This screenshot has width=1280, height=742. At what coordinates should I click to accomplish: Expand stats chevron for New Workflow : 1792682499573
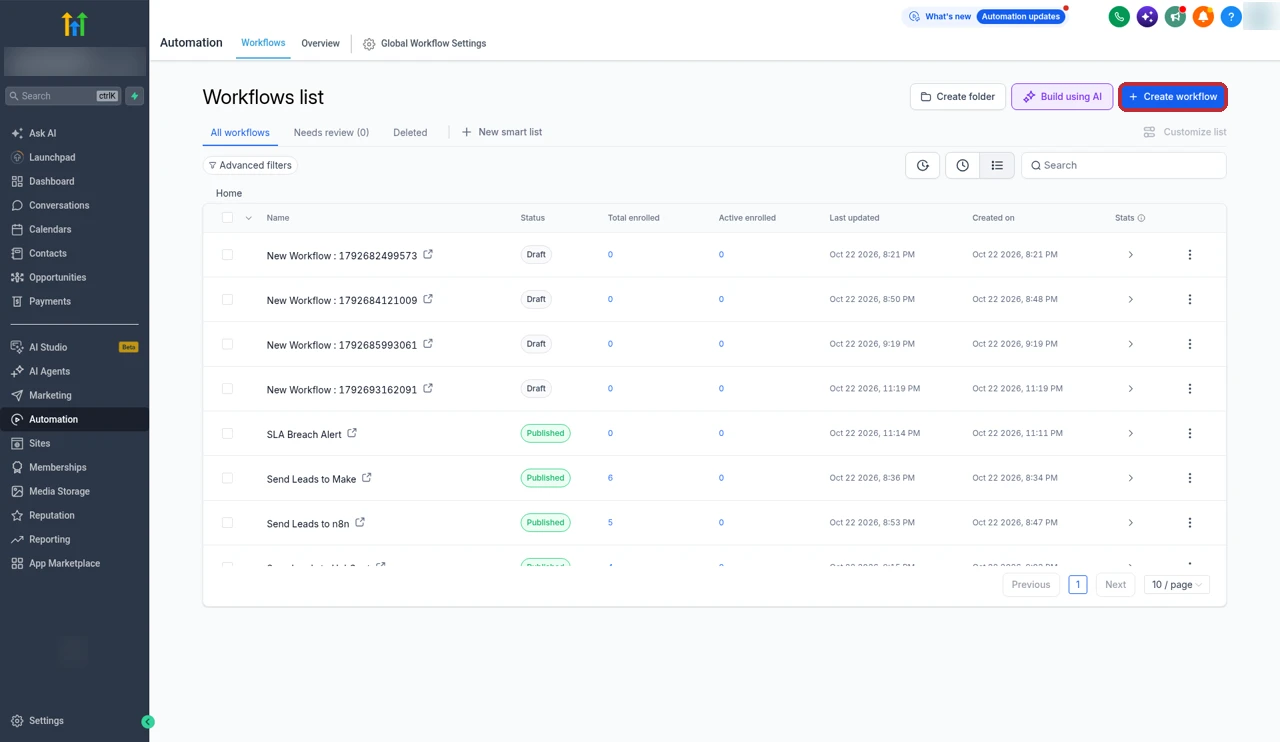pos(1131,255)
